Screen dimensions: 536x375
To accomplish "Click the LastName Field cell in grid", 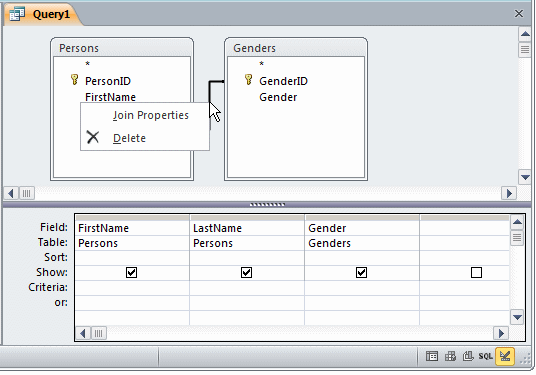I will 247,228.
